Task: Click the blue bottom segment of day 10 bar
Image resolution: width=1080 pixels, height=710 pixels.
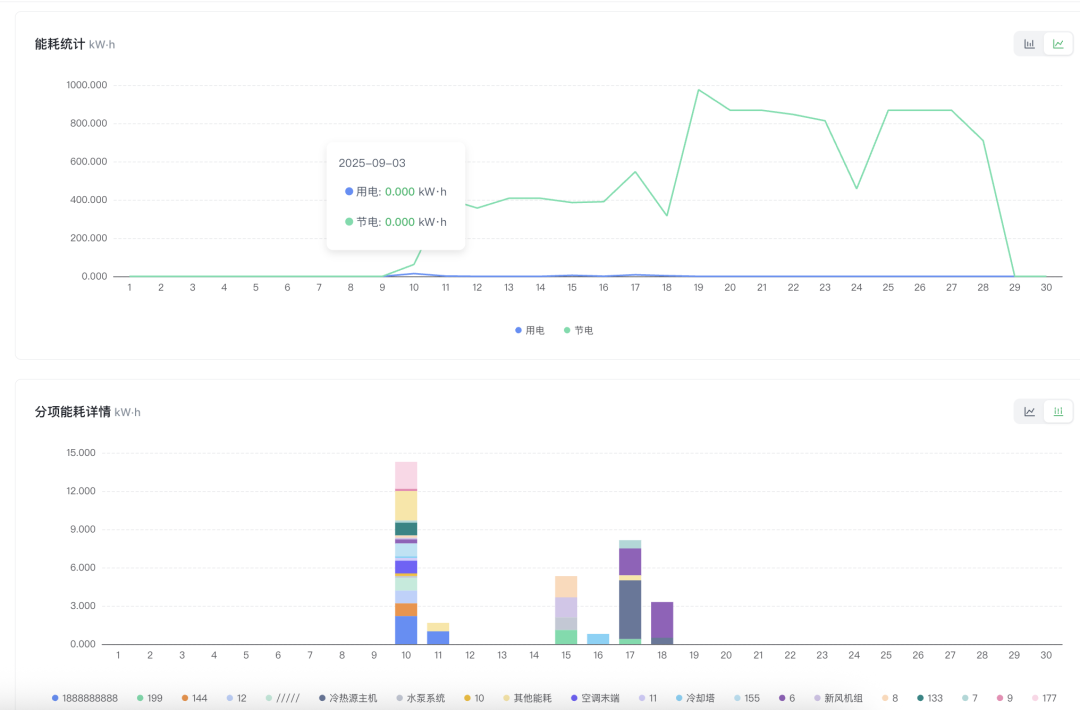Action: [406, 630]
